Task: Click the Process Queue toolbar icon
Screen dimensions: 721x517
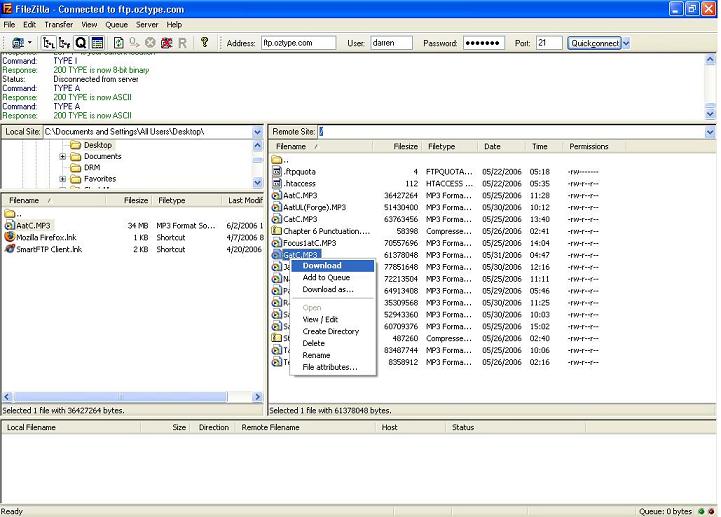Action: click(134, 43)
